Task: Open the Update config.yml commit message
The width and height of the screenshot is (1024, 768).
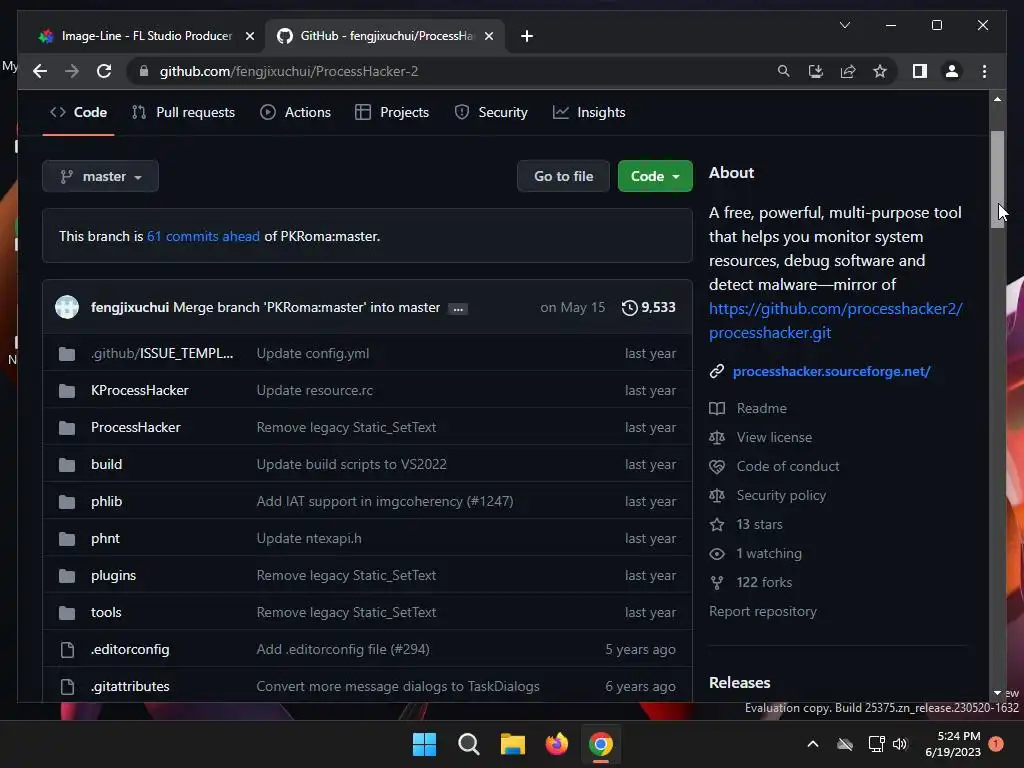Action: point(313,353)
